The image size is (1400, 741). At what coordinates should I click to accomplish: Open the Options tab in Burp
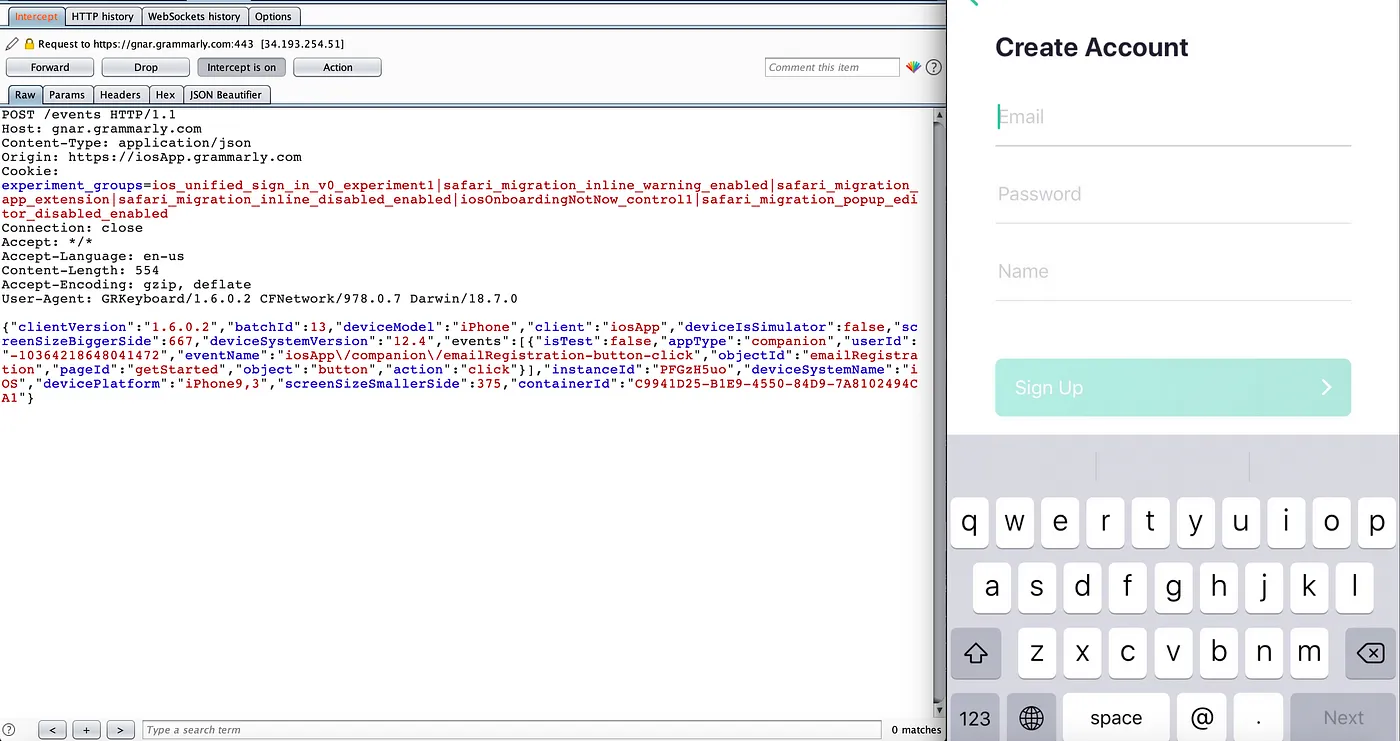point(273,16)
